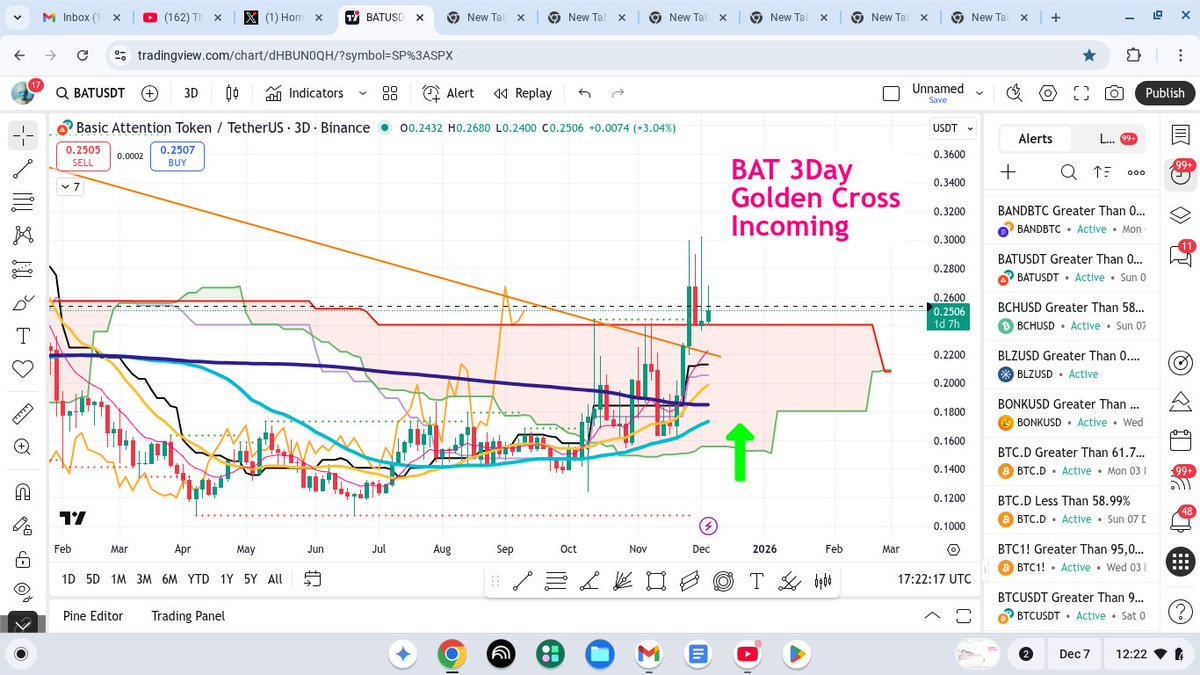Start Bar Replay mode
This screenshot has width=1200, height=675.
coord(523,93)
